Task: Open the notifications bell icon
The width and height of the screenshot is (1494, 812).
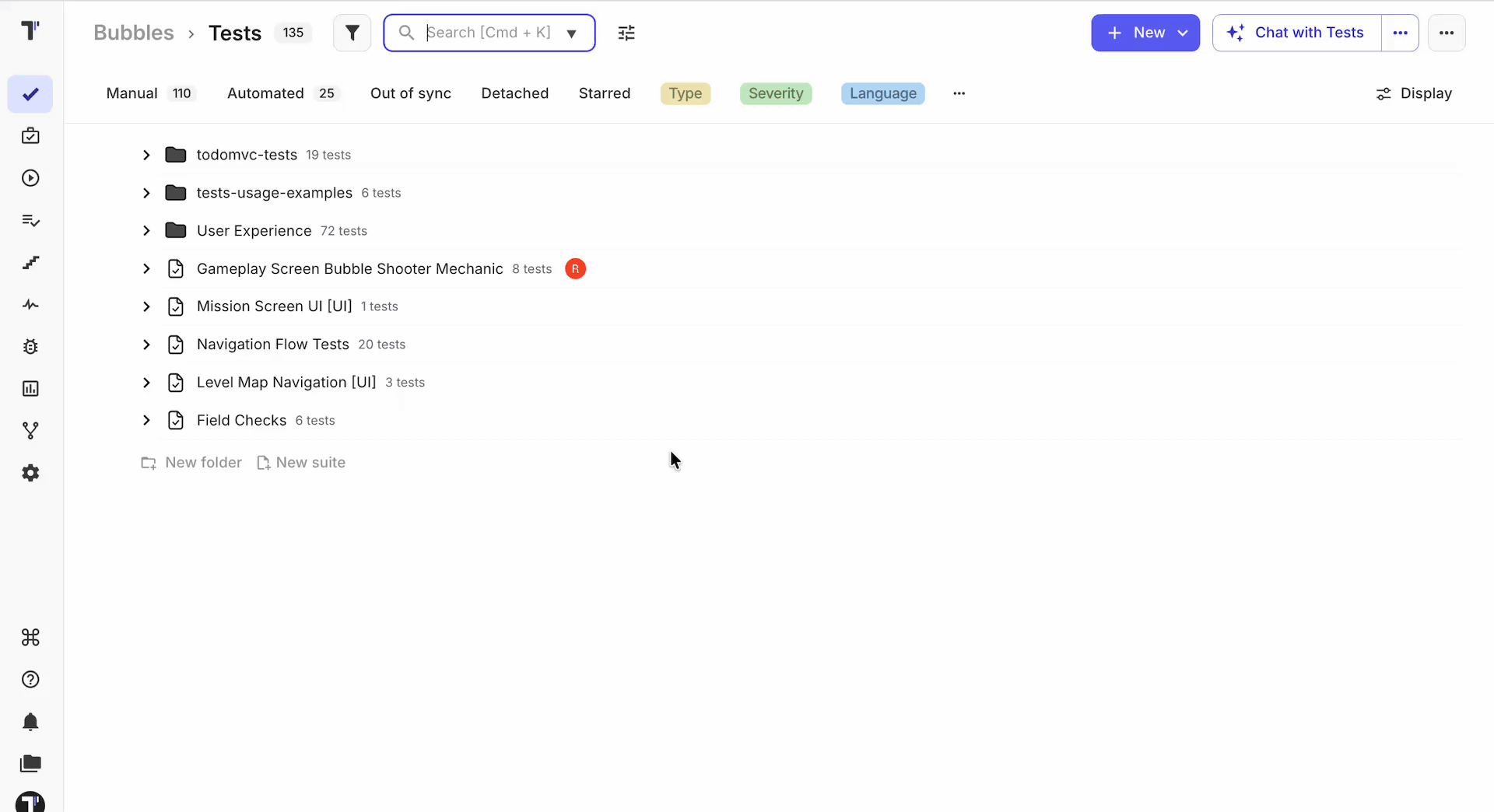Action: pyautogui.click(x=30, y=722)
